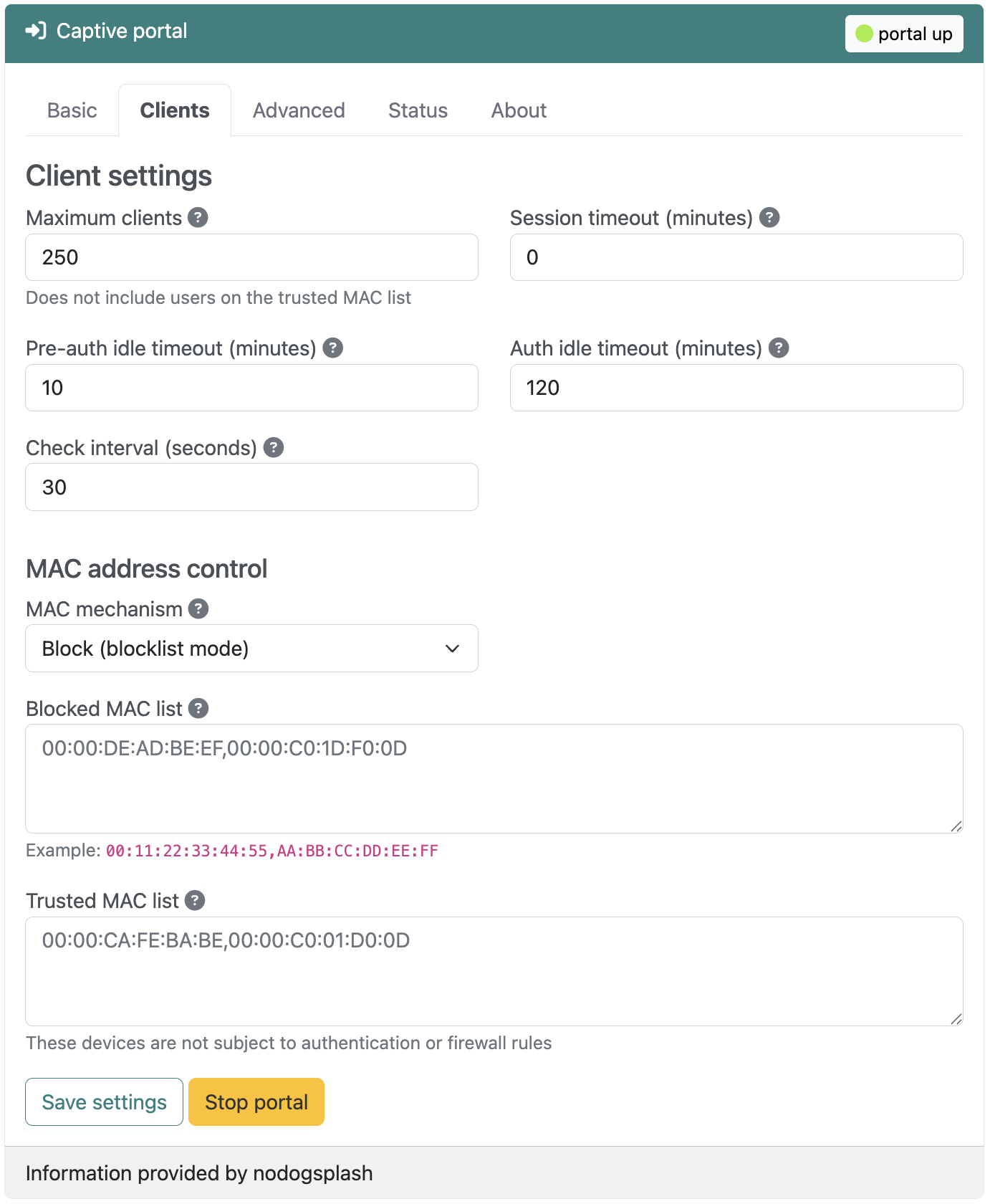Click the Save settings button
The height and width of the screenshot is (1204, 990).
pos(104,1102)
